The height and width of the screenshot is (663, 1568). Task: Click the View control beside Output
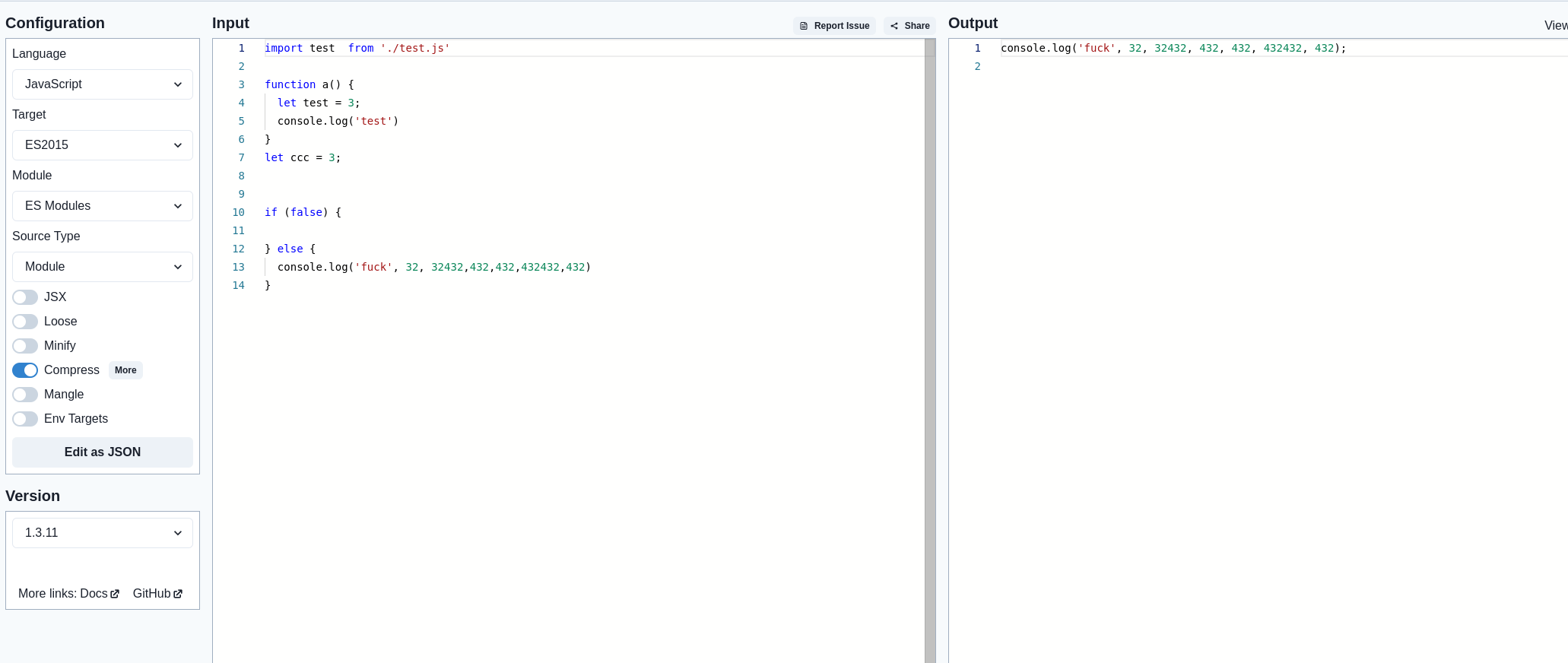(x=1556, y=26)
